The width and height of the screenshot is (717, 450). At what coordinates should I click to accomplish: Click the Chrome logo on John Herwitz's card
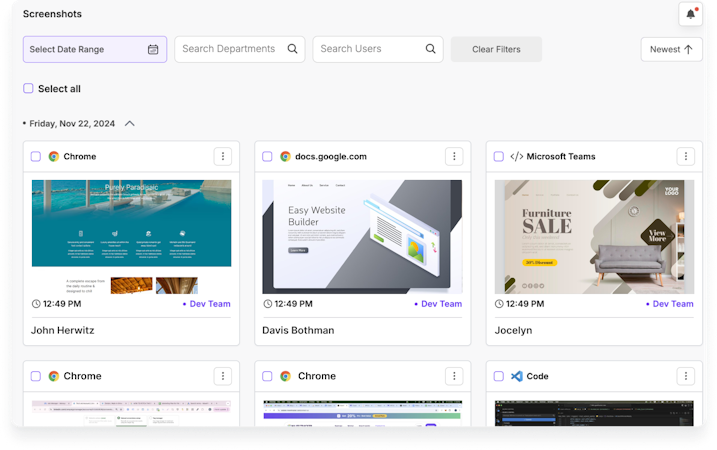[x=54, y=156]
